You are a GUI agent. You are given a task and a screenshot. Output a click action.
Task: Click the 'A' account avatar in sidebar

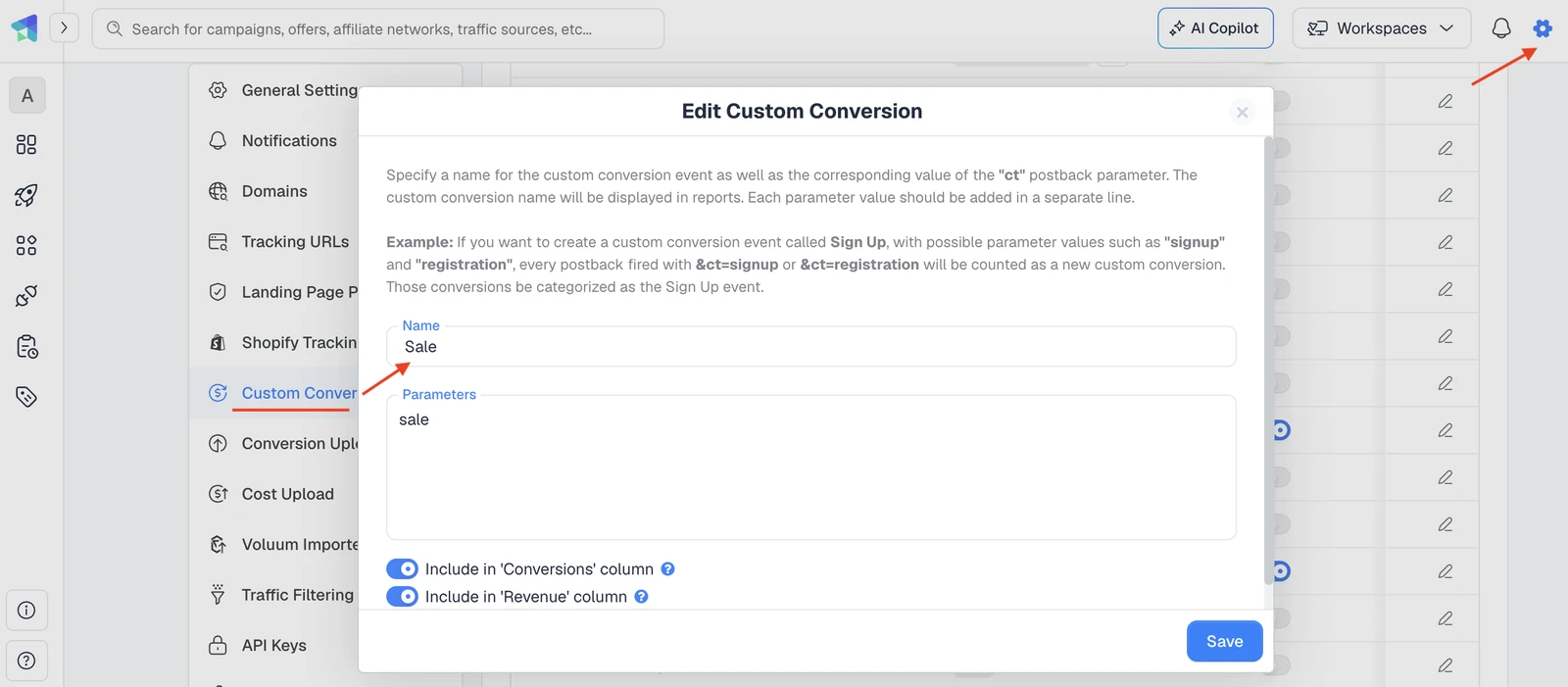point(27,96)
